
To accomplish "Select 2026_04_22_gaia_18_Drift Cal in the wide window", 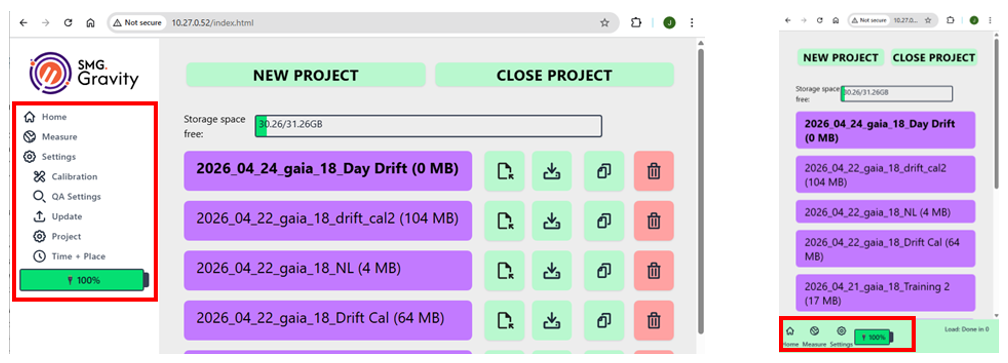I will (x=328, y=320).
